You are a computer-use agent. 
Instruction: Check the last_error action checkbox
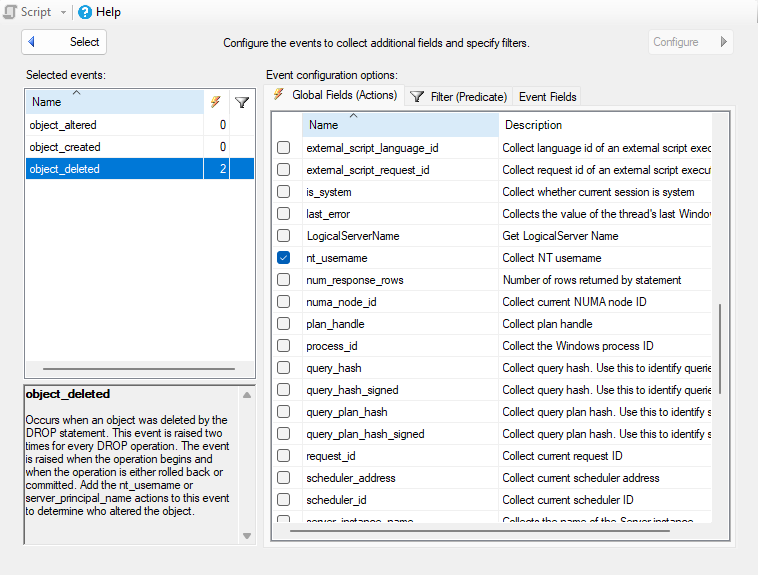click(284, 214)
